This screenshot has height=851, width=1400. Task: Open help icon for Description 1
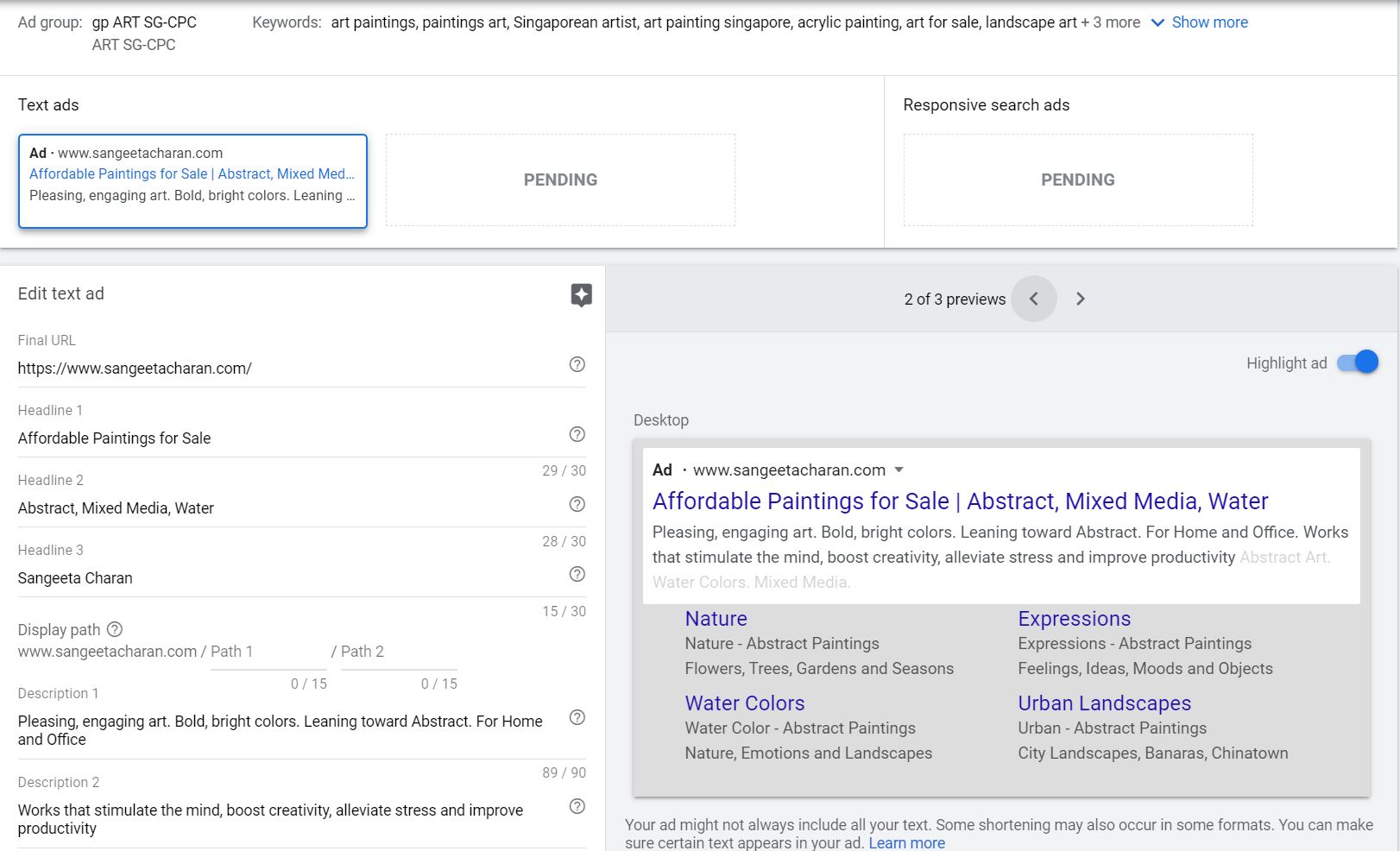pyautogui.click(x=577, y=717)
